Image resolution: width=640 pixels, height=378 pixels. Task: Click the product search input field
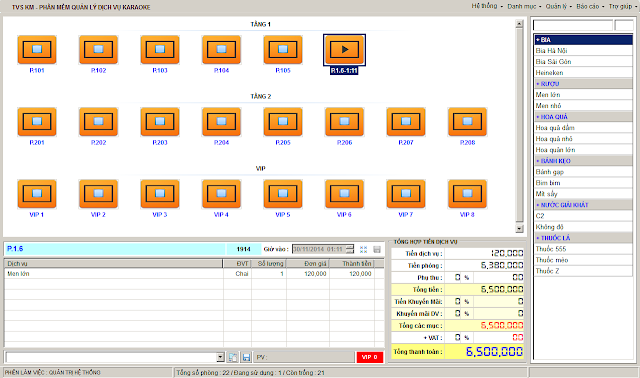click(x=573, y=25)
